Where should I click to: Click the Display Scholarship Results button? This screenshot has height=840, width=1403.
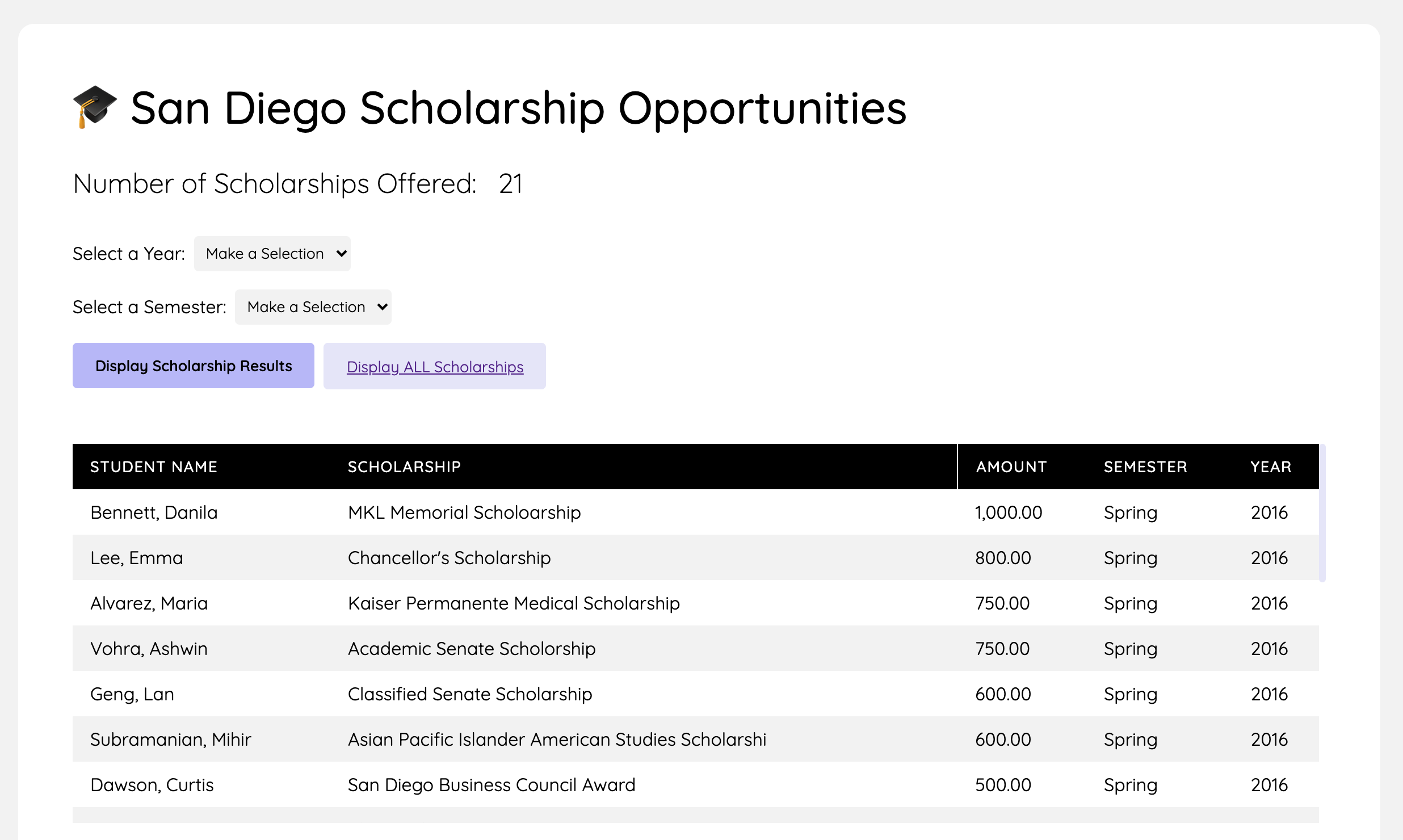click(193, 366)
